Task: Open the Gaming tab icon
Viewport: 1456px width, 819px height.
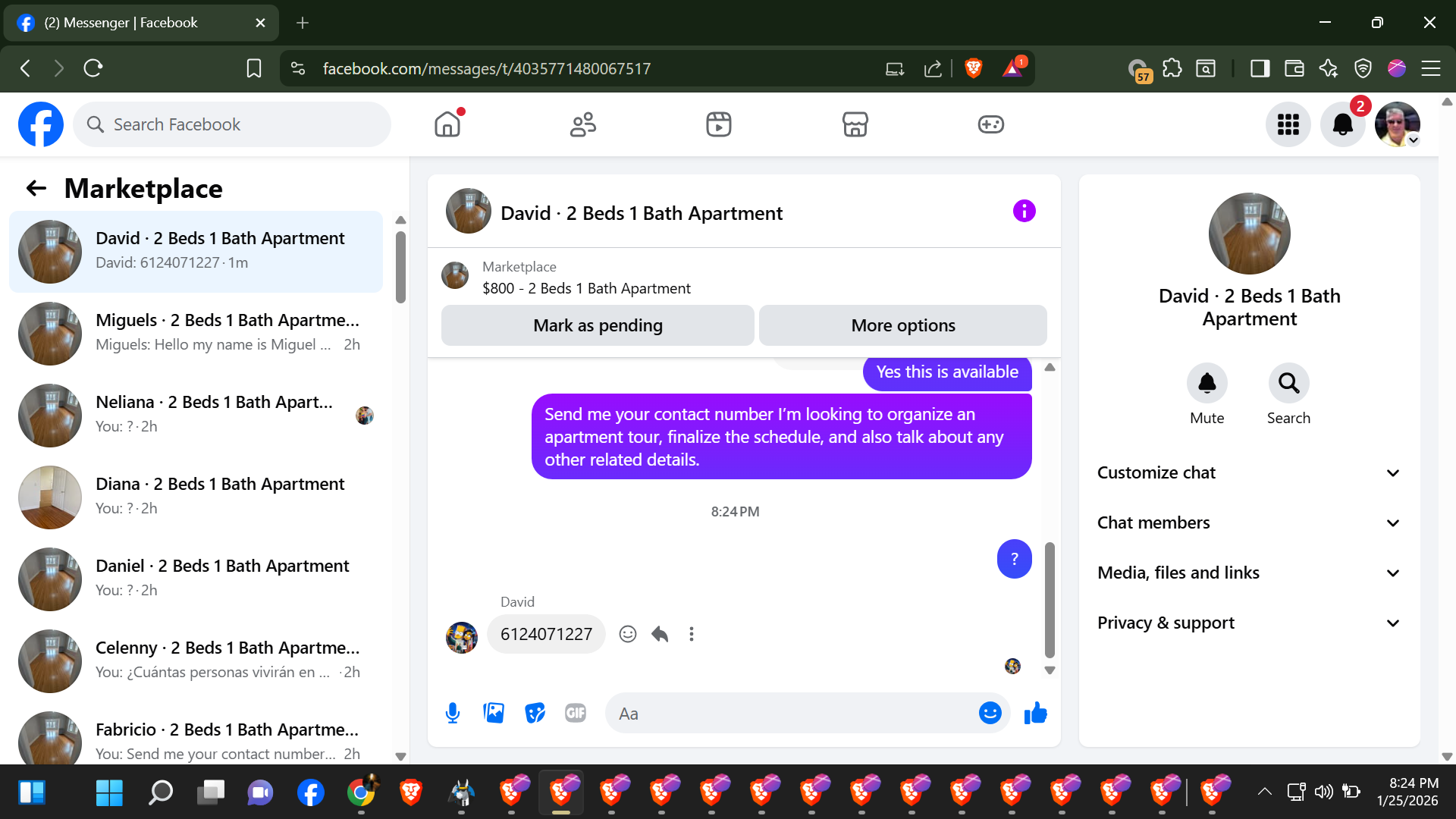Action: (x=990, y=124)
